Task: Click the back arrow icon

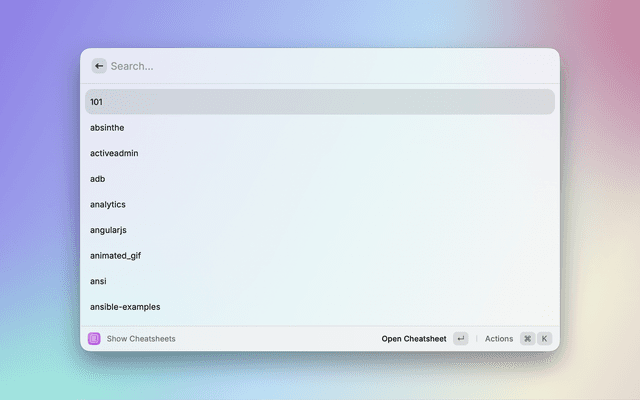Action: (99, 66)
